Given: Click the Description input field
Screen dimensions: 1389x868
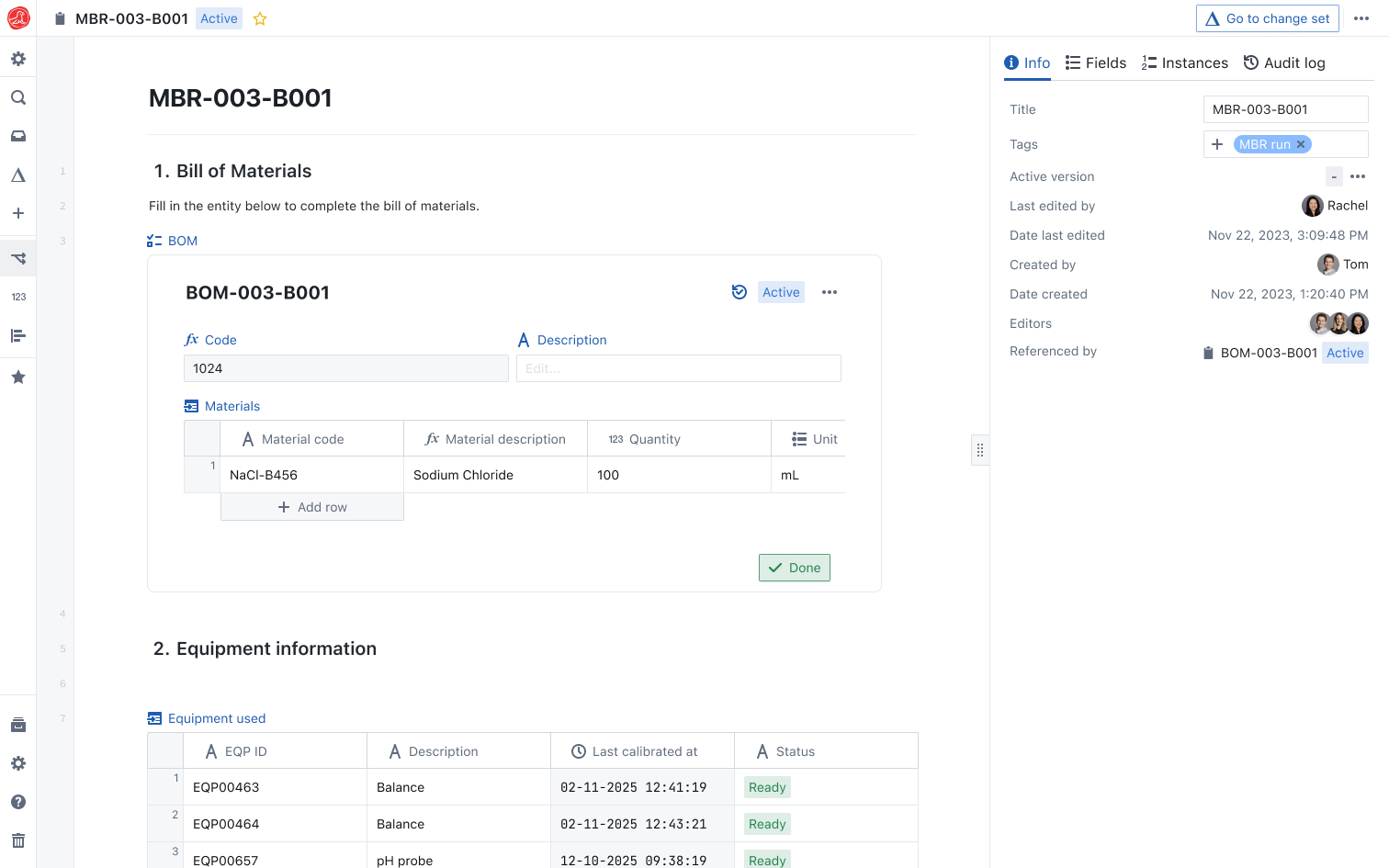Looking at the screenshot, I should pyautogui.click(x=678, y=368).
